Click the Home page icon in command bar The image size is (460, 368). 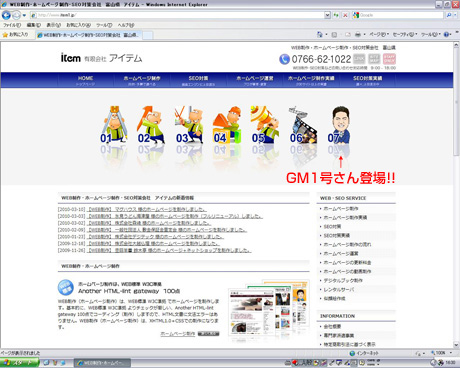coord(320,34)
